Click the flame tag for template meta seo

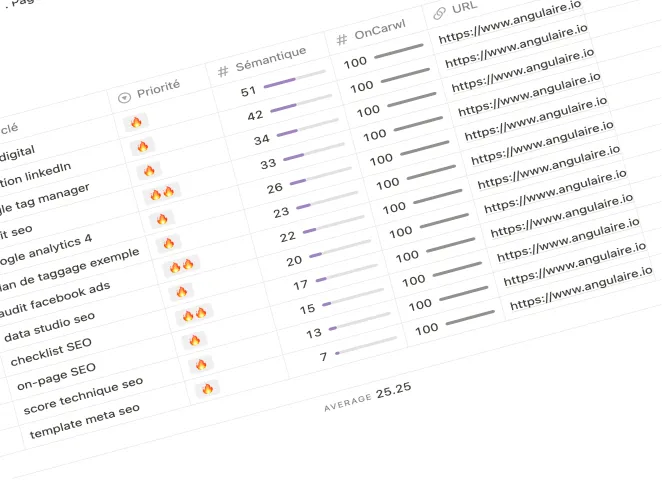coord(207,388)
